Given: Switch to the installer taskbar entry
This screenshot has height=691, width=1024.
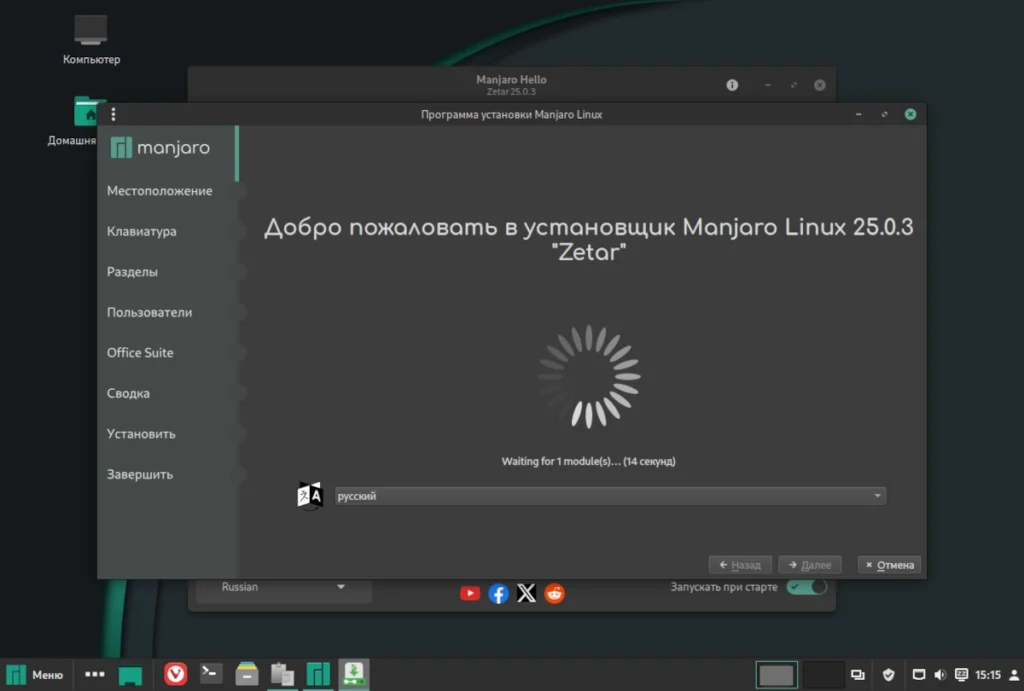Looking at the screenshot, I should [x=353, y=674].
